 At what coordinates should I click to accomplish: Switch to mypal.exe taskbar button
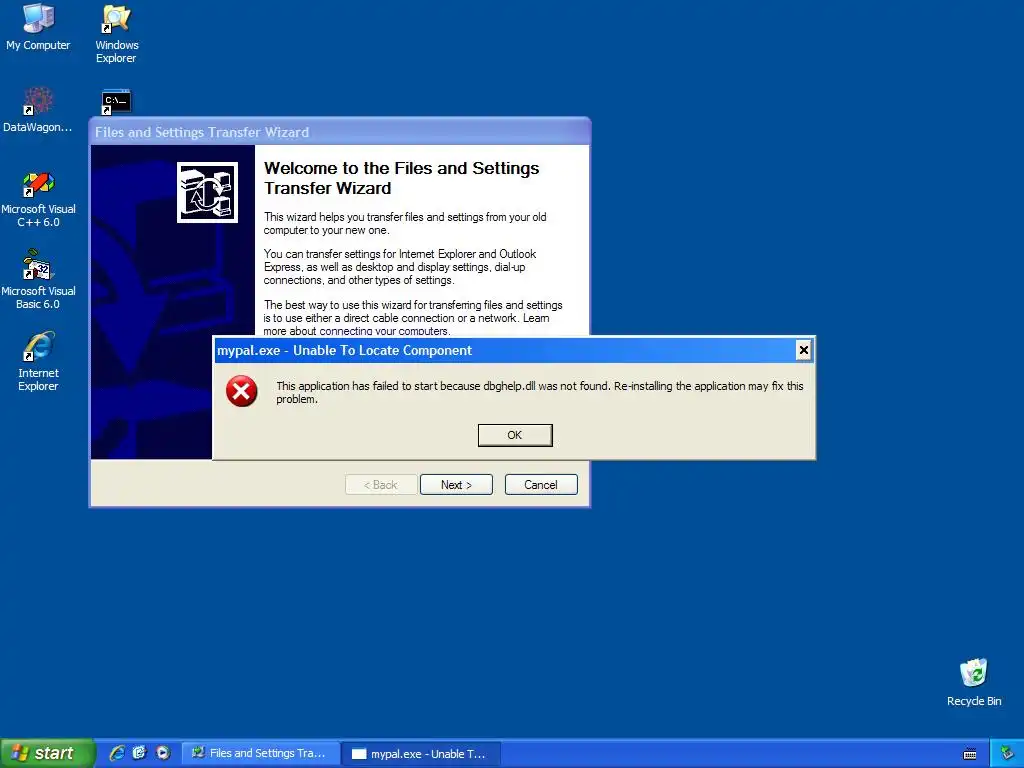[421, 754]
